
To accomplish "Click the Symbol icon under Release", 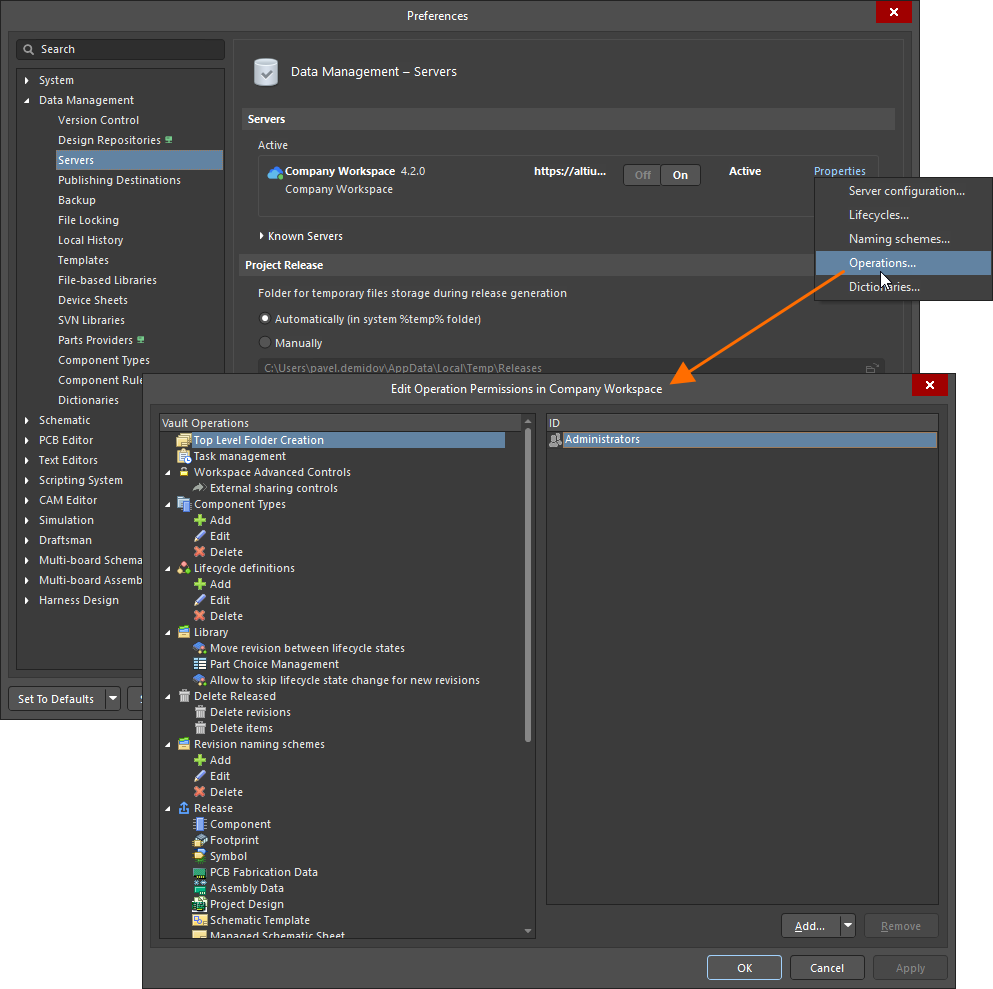I will pos(199,856).
